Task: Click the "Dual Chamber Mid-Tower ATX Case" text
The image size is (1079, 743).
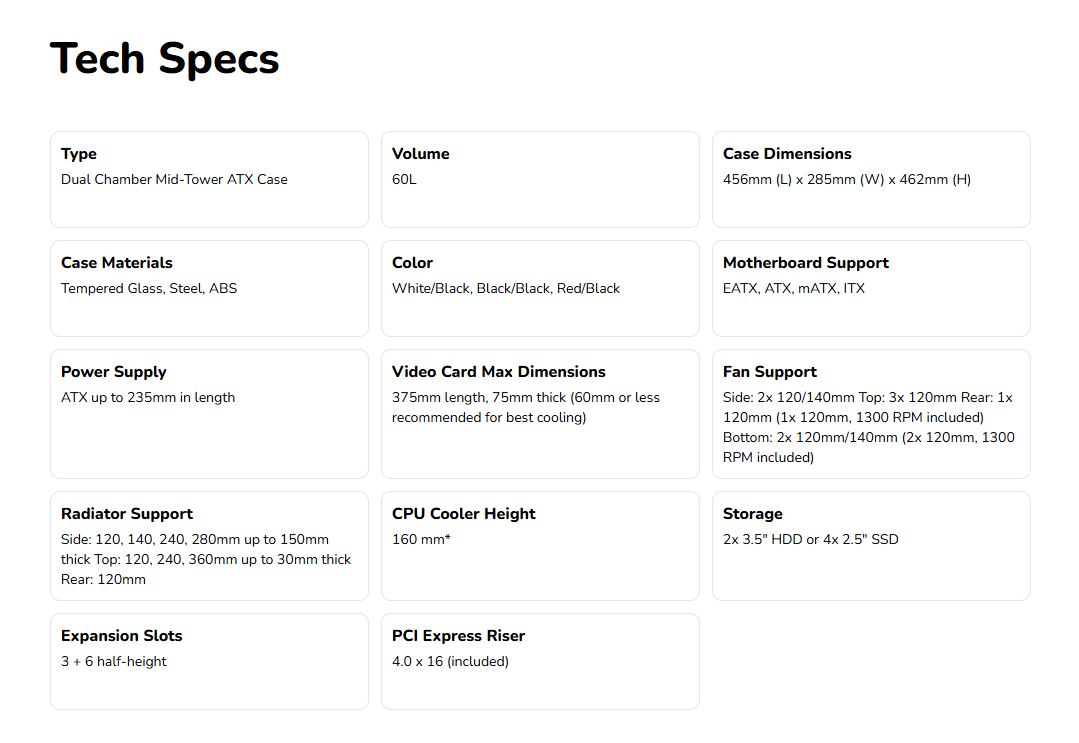Action: tap(174, 180)
